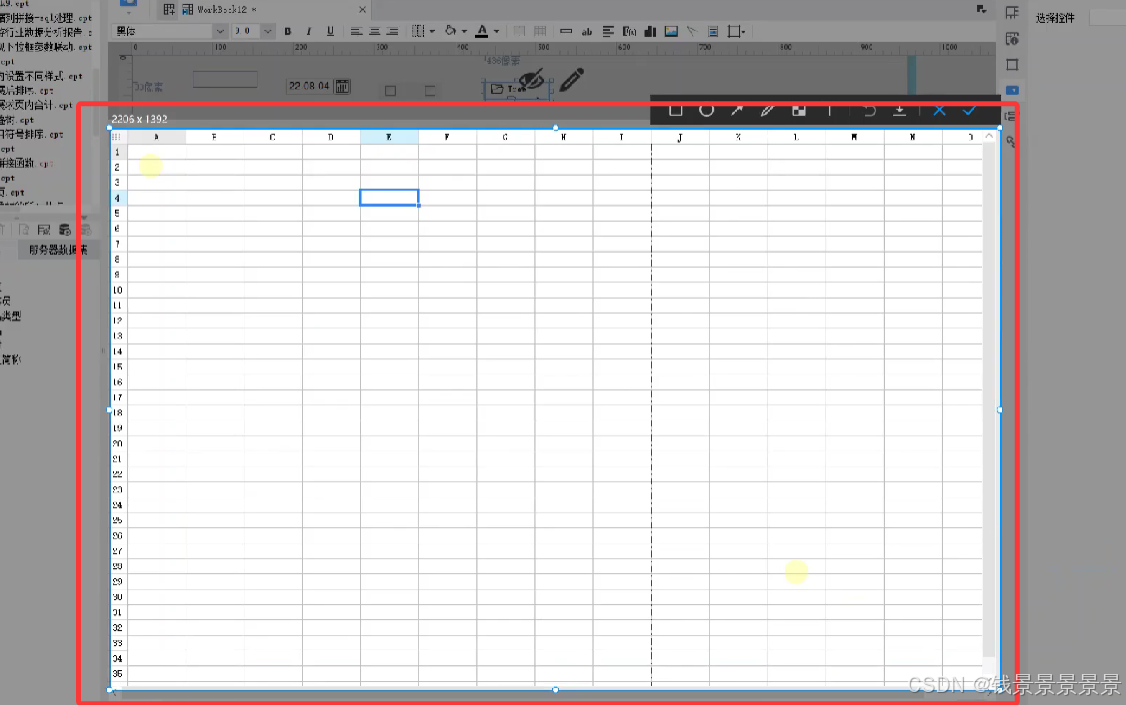Viewport: 1126px width, 705px height.
Task: Insert a chart via bar chart icon
Action: point(650,31)
